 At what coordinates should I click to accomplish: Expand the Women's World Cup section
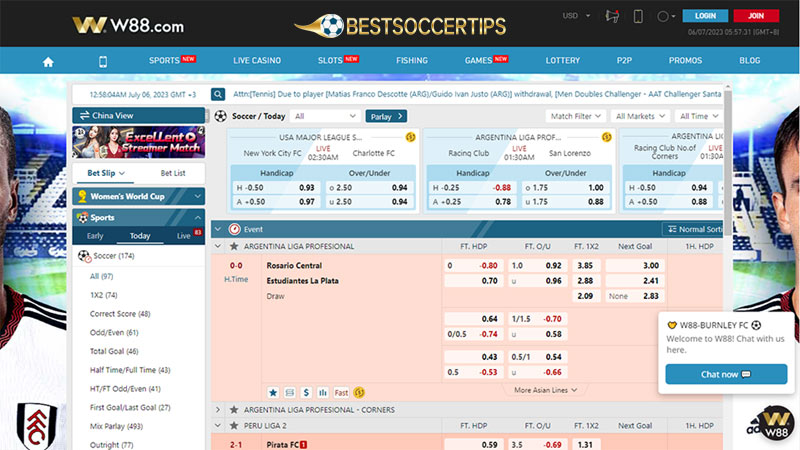(197, 196)
